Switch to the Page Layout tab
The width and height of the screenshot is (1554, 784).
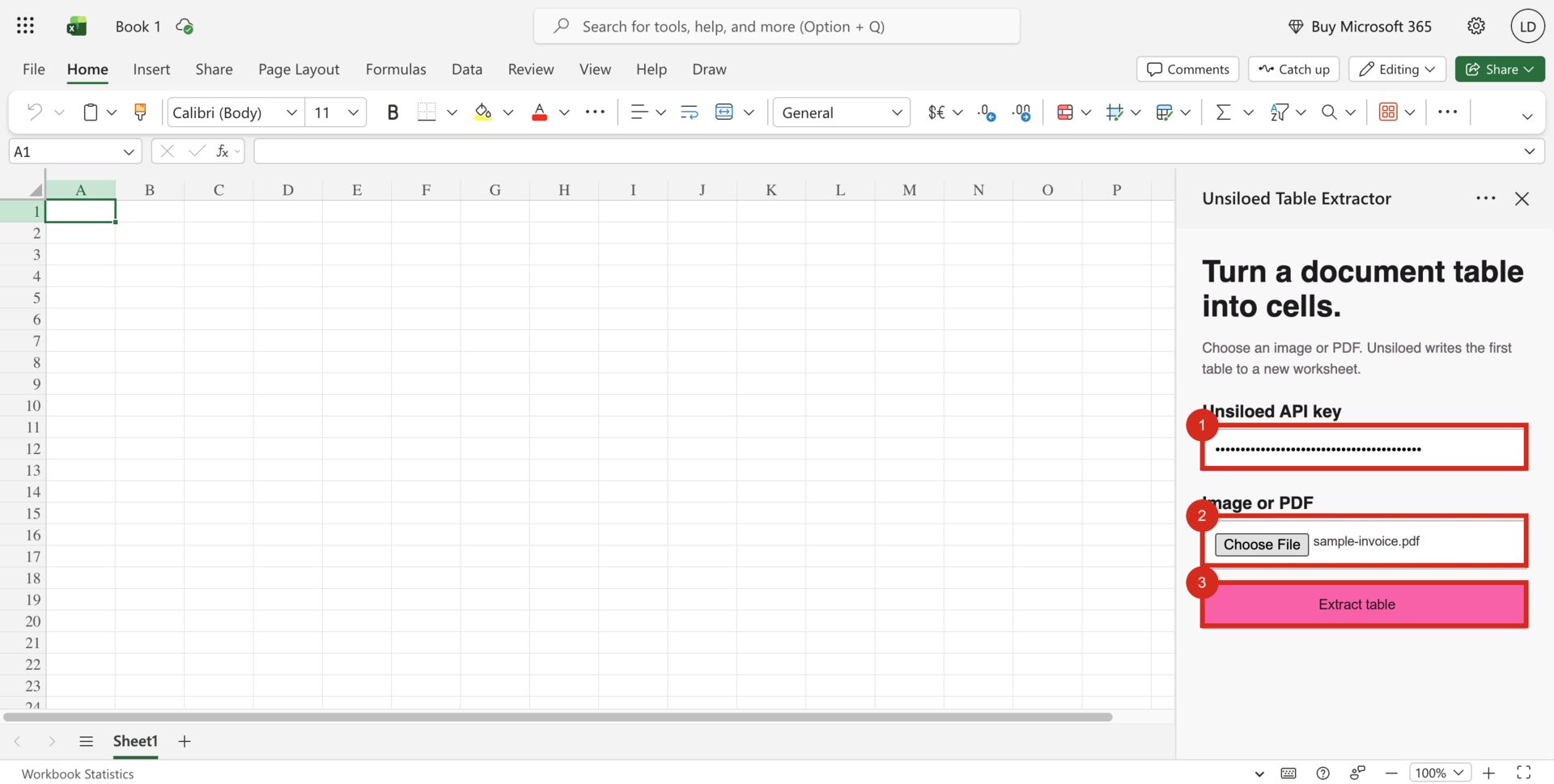pos(299,69)
